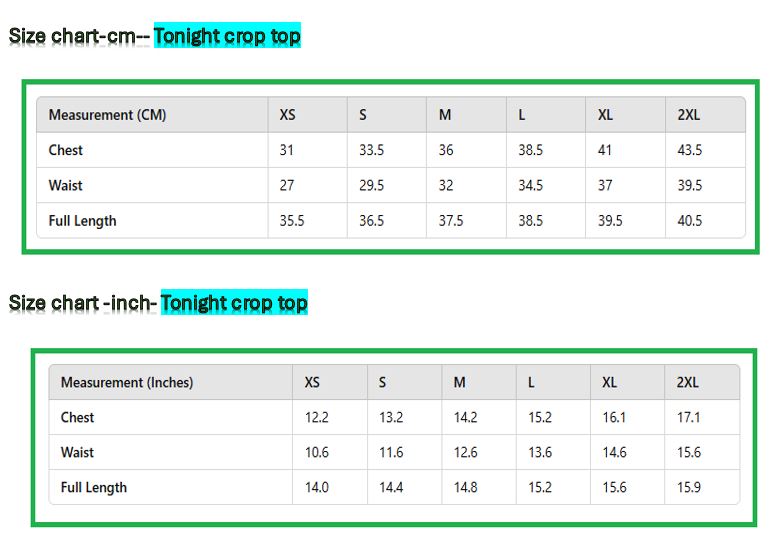Select the 10.6 waist value cell
Image resolution: width=776 pixels, height=552 pixels.
317,452
